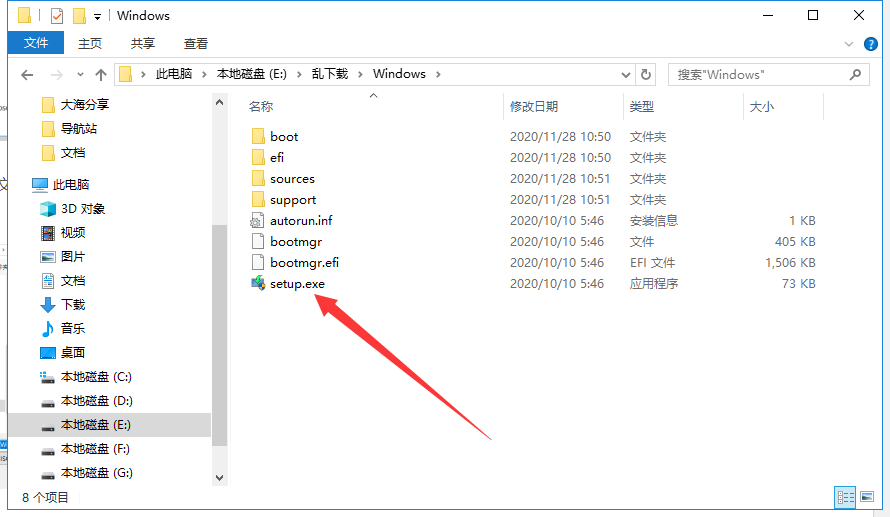Click the search Windows input field
This screenshot has width=890, height=517.
(760, 75)
